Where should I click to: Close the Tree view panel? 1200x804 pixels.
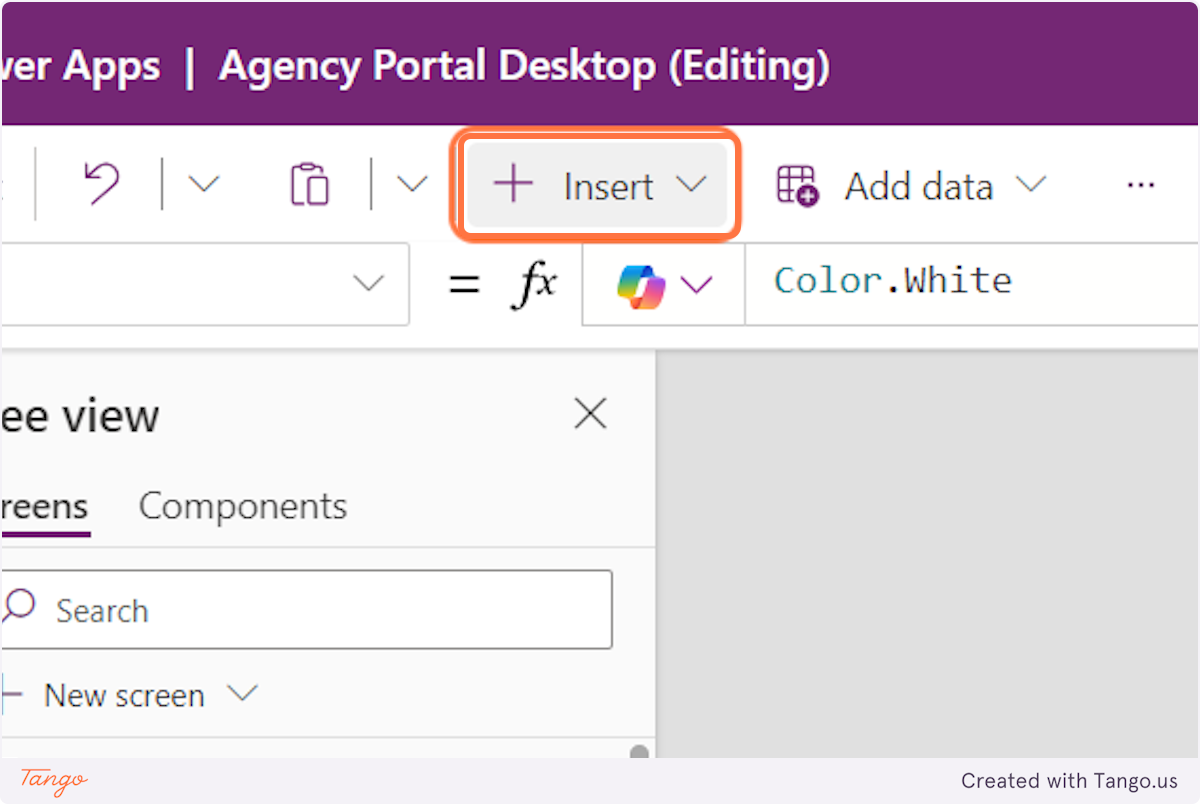pos(590,413)
